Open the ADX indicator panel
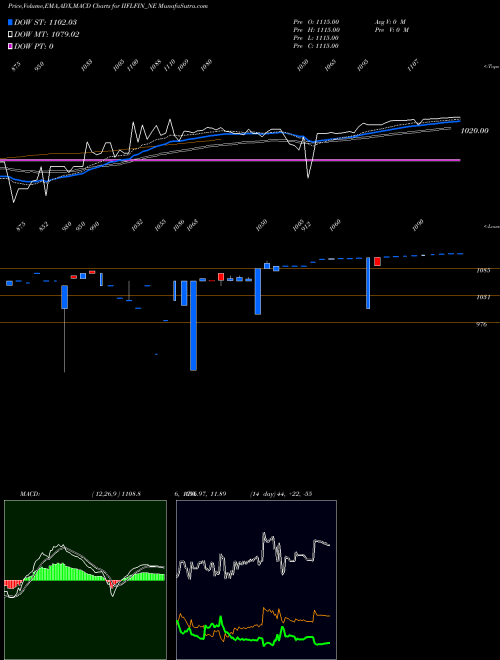Screen dimensions: 500x660 pos(256,580)
